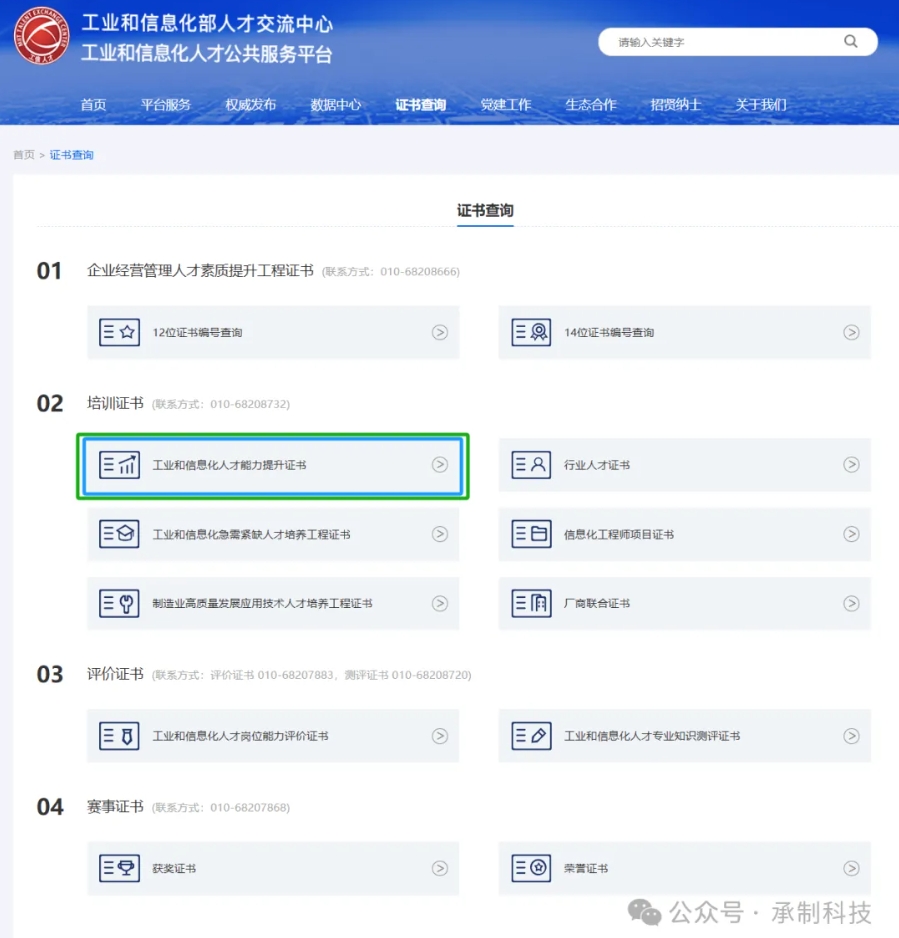Click arrow circle on 急需紧缺人才培养工程证书 row
Screen dimensions: 899x938
(x=440, y=534)
